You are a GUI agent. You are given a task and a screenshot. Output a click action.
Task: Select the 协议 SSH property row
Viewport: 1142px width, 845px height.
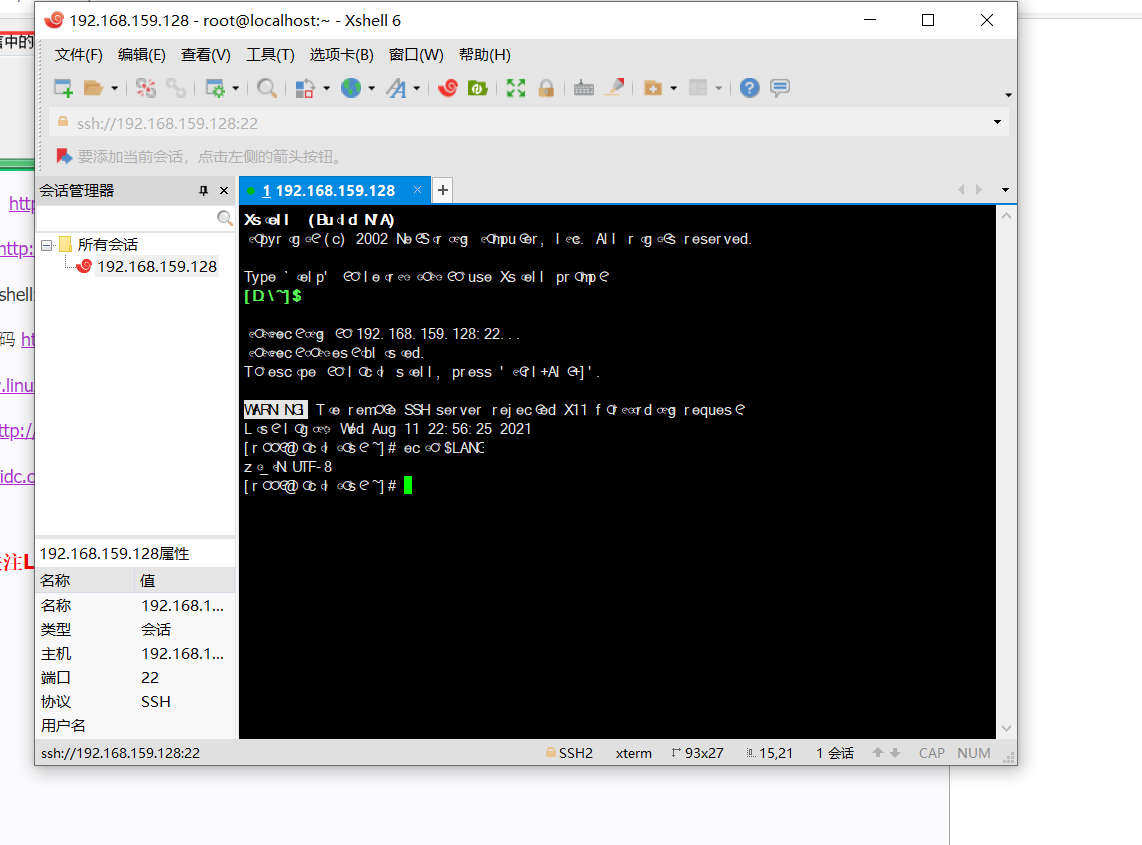[x=135, y=701]
